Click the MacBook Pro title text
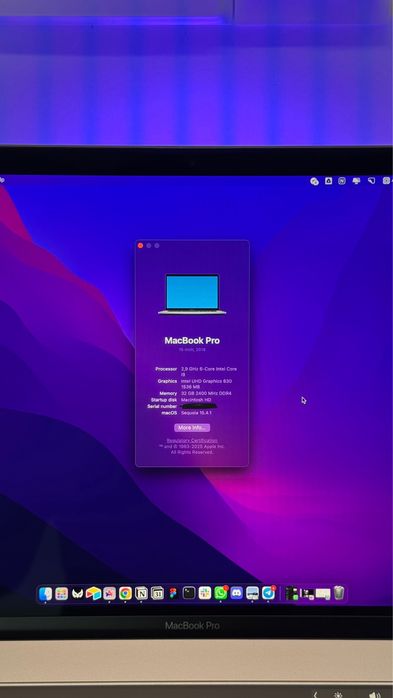Image resolution: width=393 pixels, height=698 pixels. (192, 341)
